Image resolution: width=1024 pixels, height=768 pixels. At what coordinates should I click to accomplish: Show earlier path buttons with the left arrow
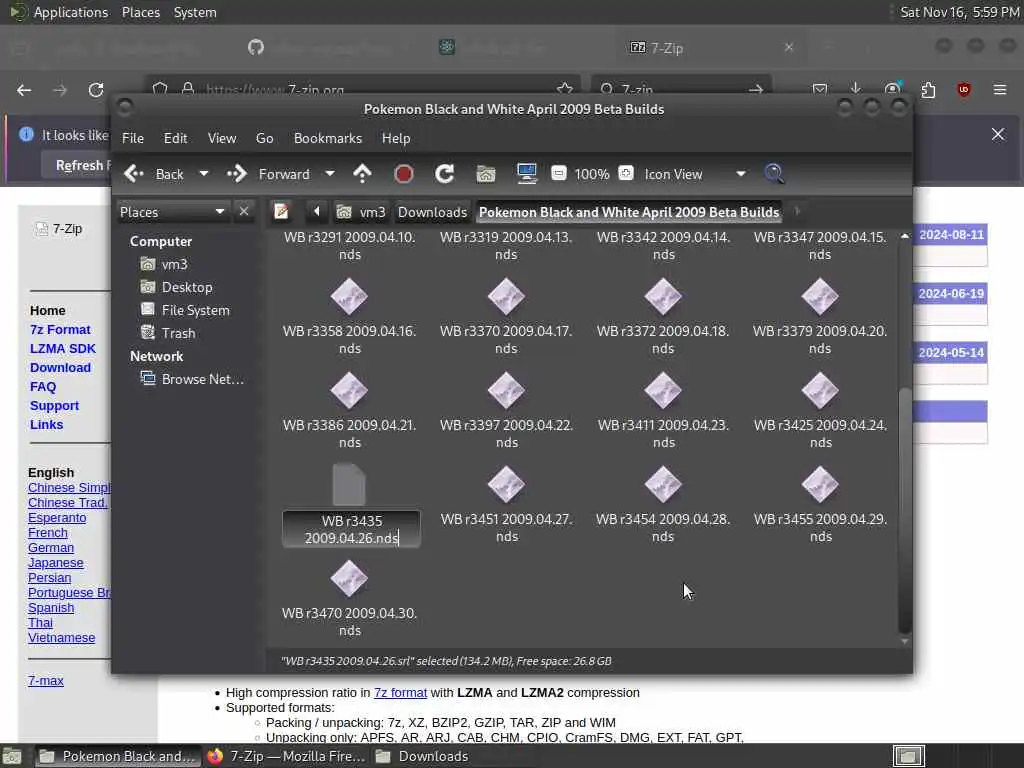click(317, 212)
